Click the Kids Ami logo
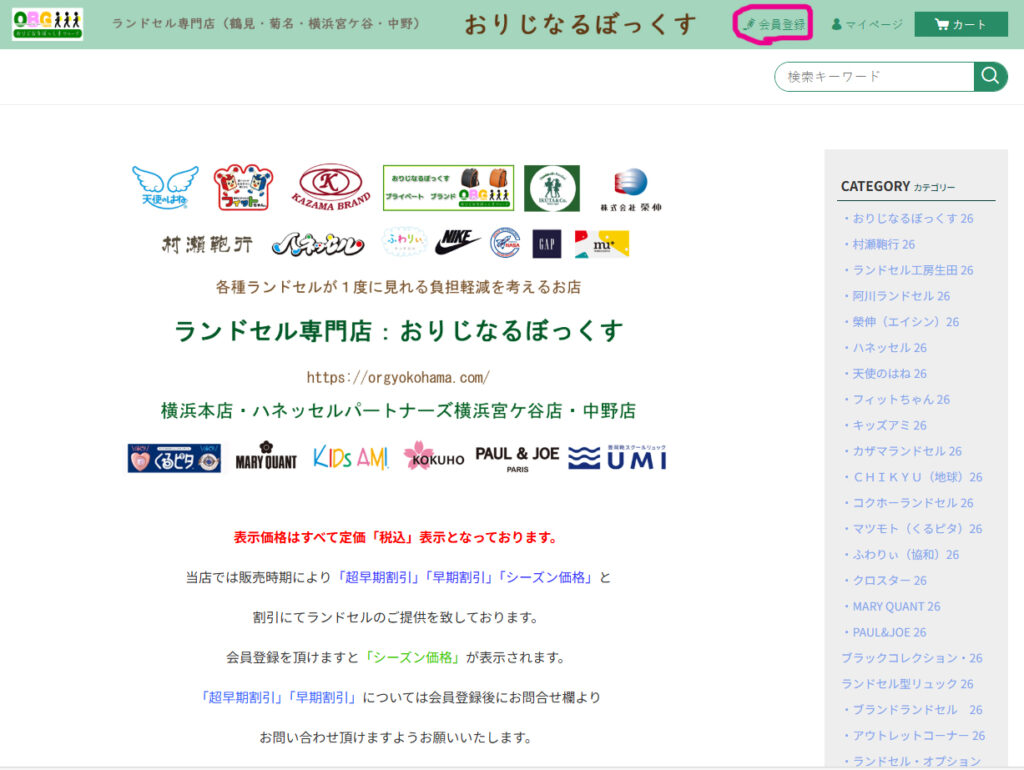The image size is (1024, 770). click(351, 458)
